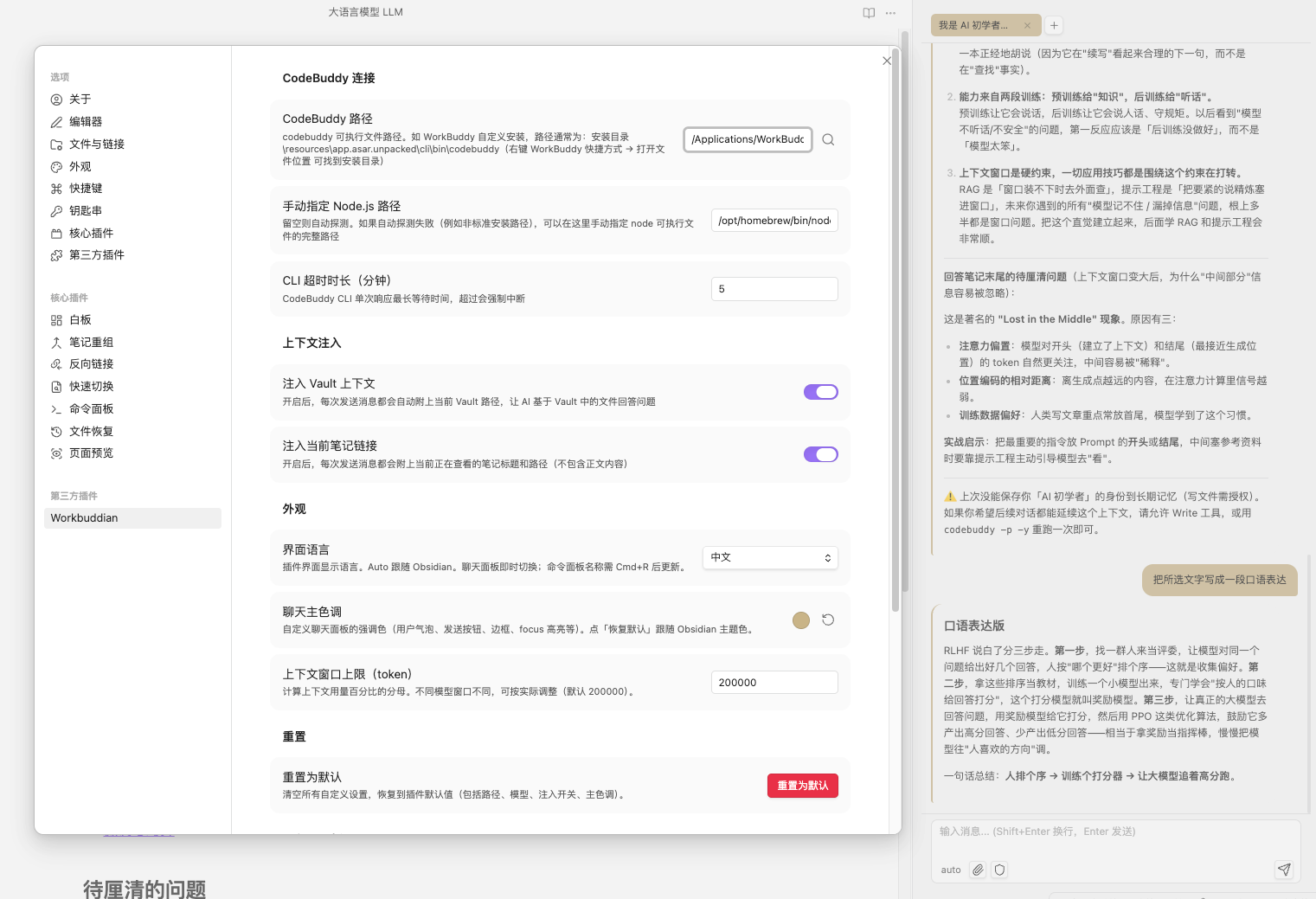
Task: Click the settings dialog vertical scrollbar
Action: click(896, 329)
